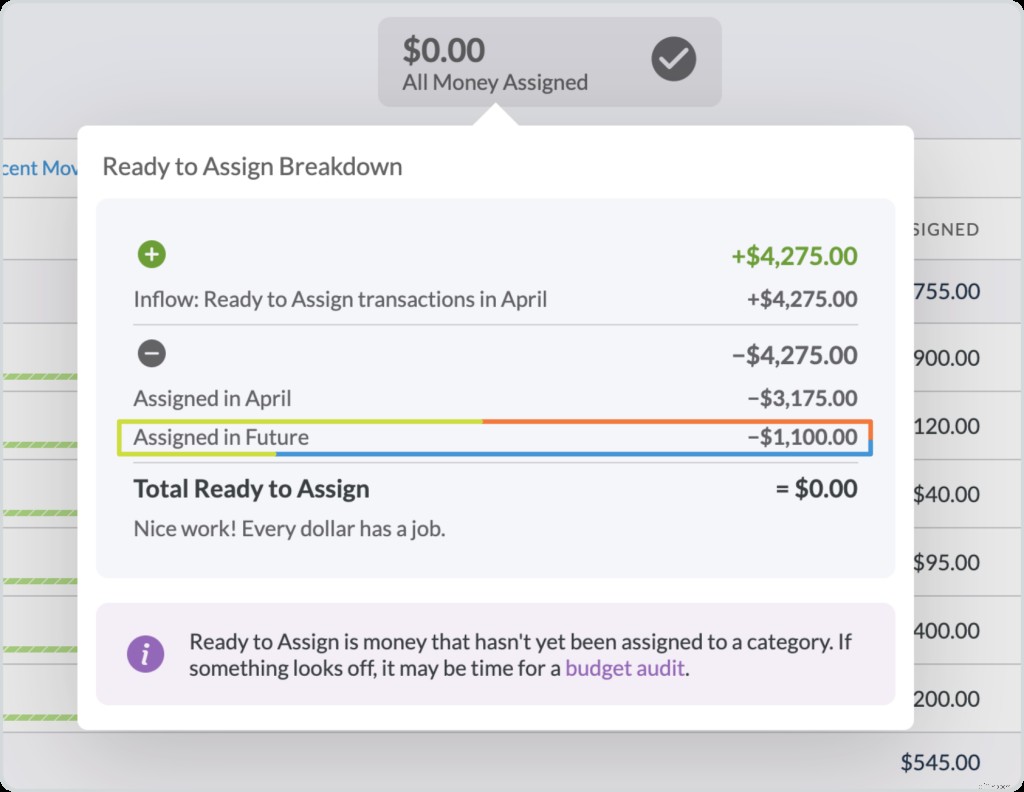This screenshot has height=792, width=1024.
Task: Click the Assigned in April row
Action: 211,398
